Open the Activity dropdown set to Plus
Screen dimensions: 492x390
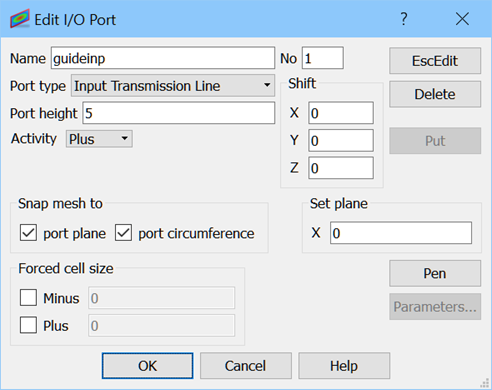click(99, 139)
